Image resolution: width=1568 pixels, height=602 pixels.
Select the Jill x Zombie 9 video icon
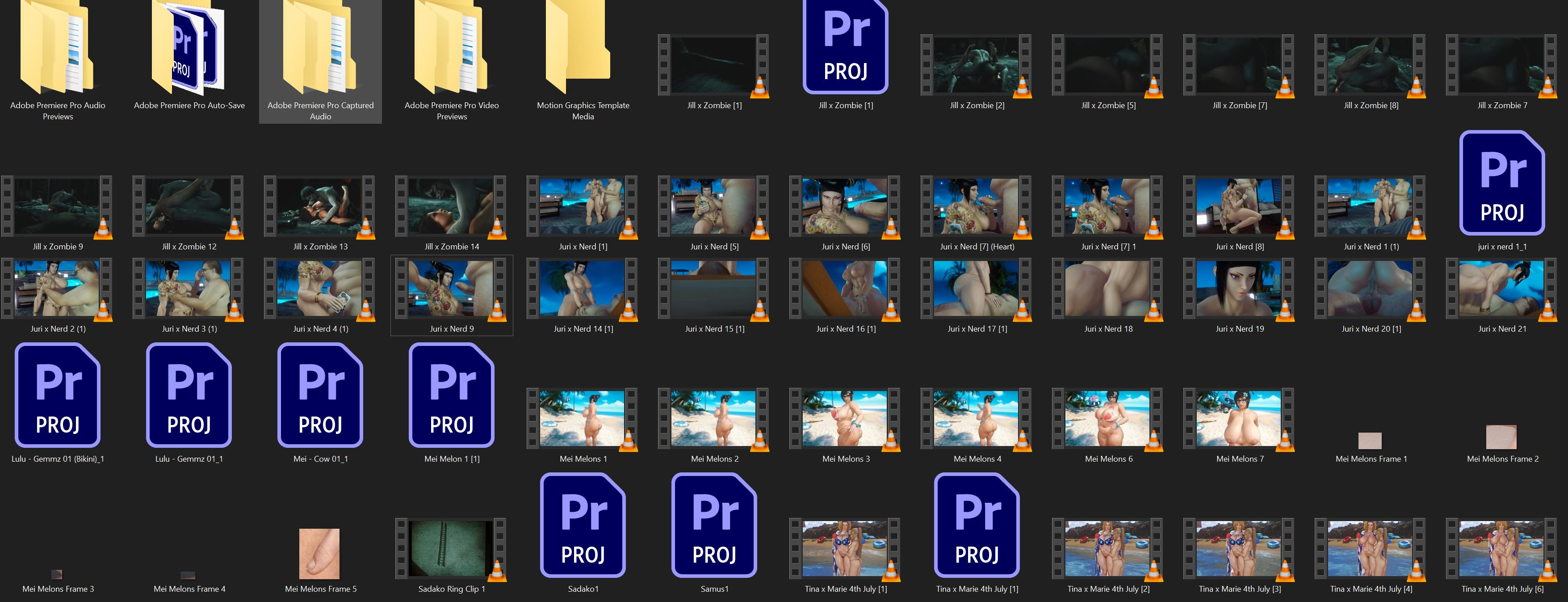tap(57, 206)
